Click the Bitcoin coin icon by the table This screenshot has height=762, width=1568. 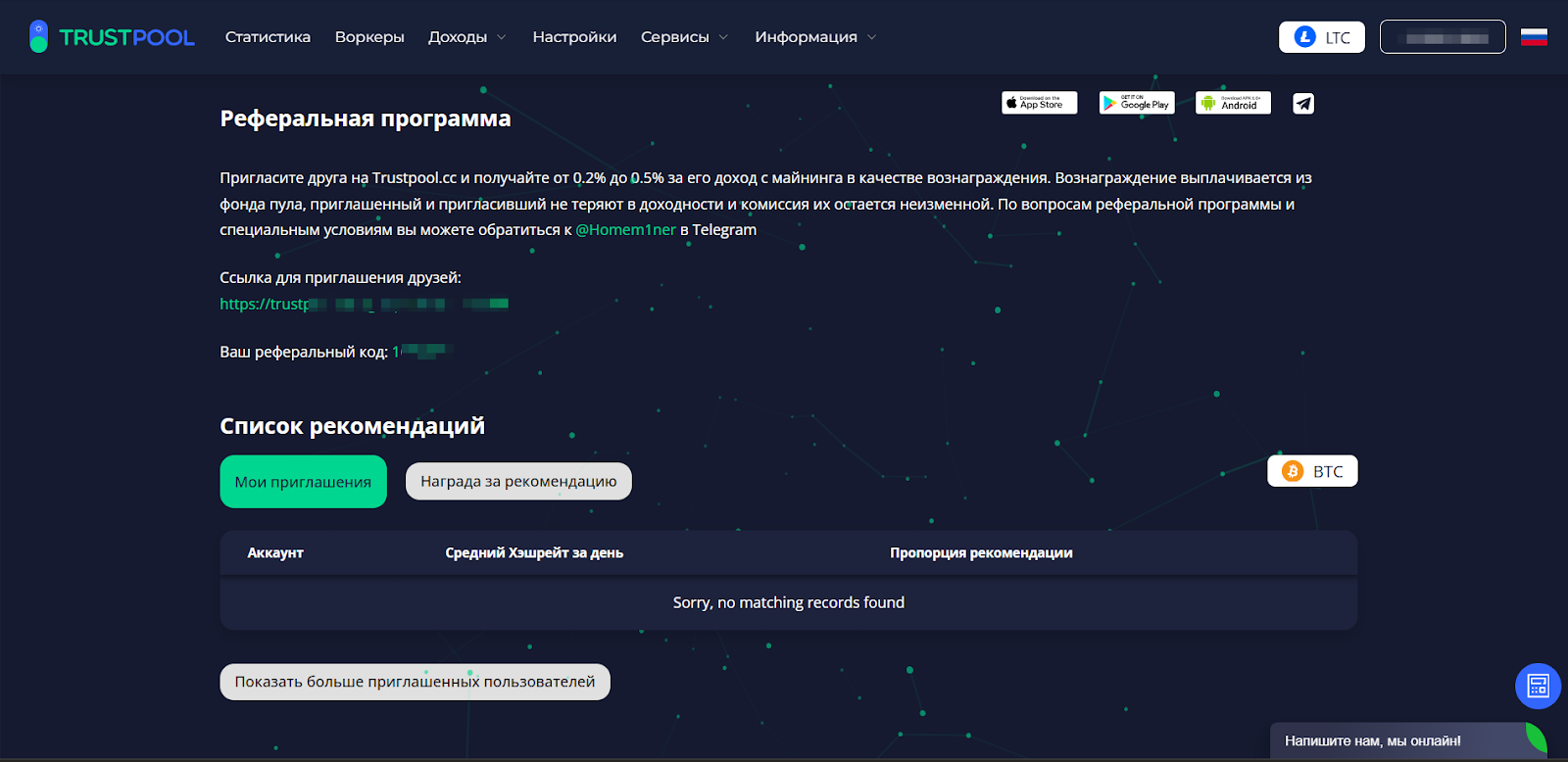pyautogui.click(x=1293, y=471)
